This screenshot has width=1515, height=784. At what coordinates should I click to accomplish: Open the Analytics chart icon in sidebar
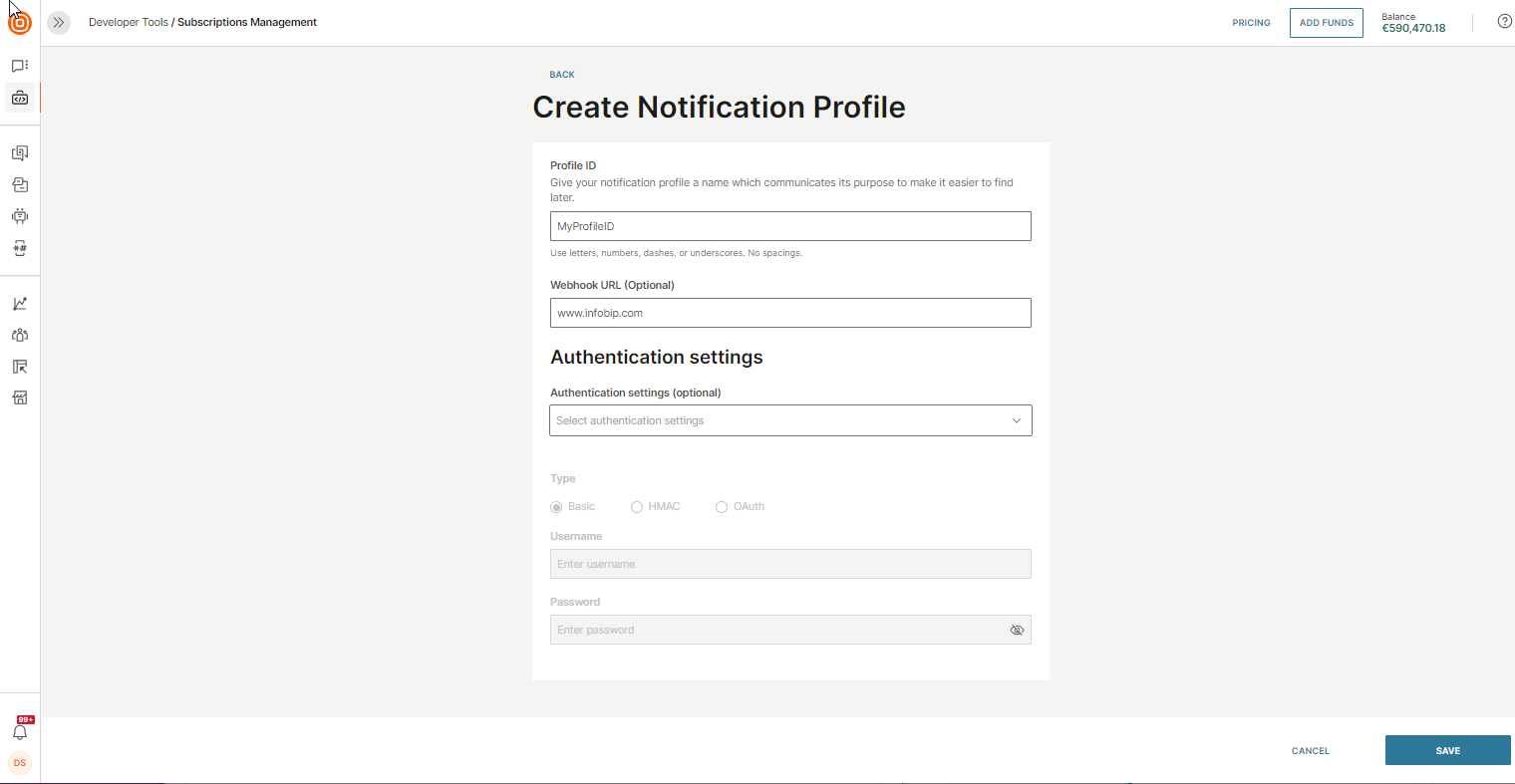[20, 303]
